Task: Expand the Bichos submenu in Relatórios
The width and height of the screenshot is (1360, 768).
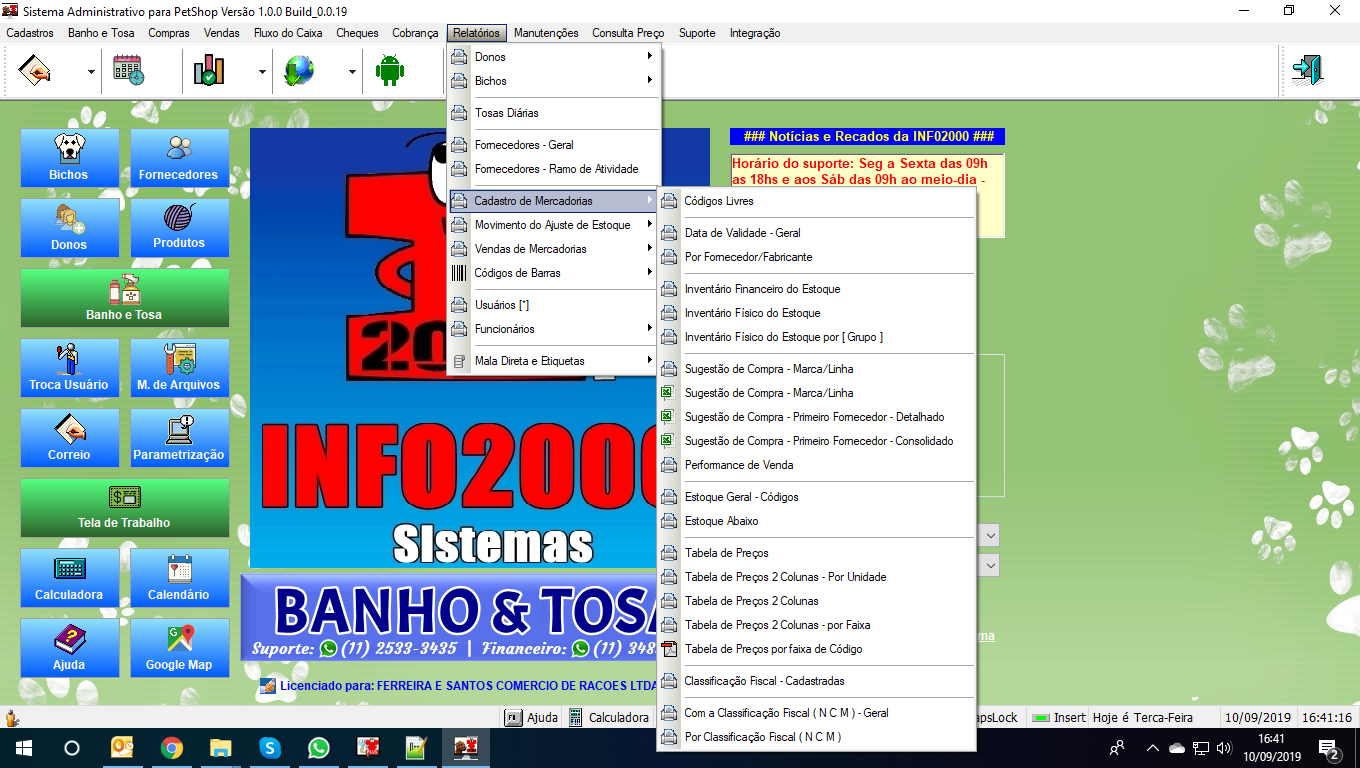Action: tap(554, 81)
